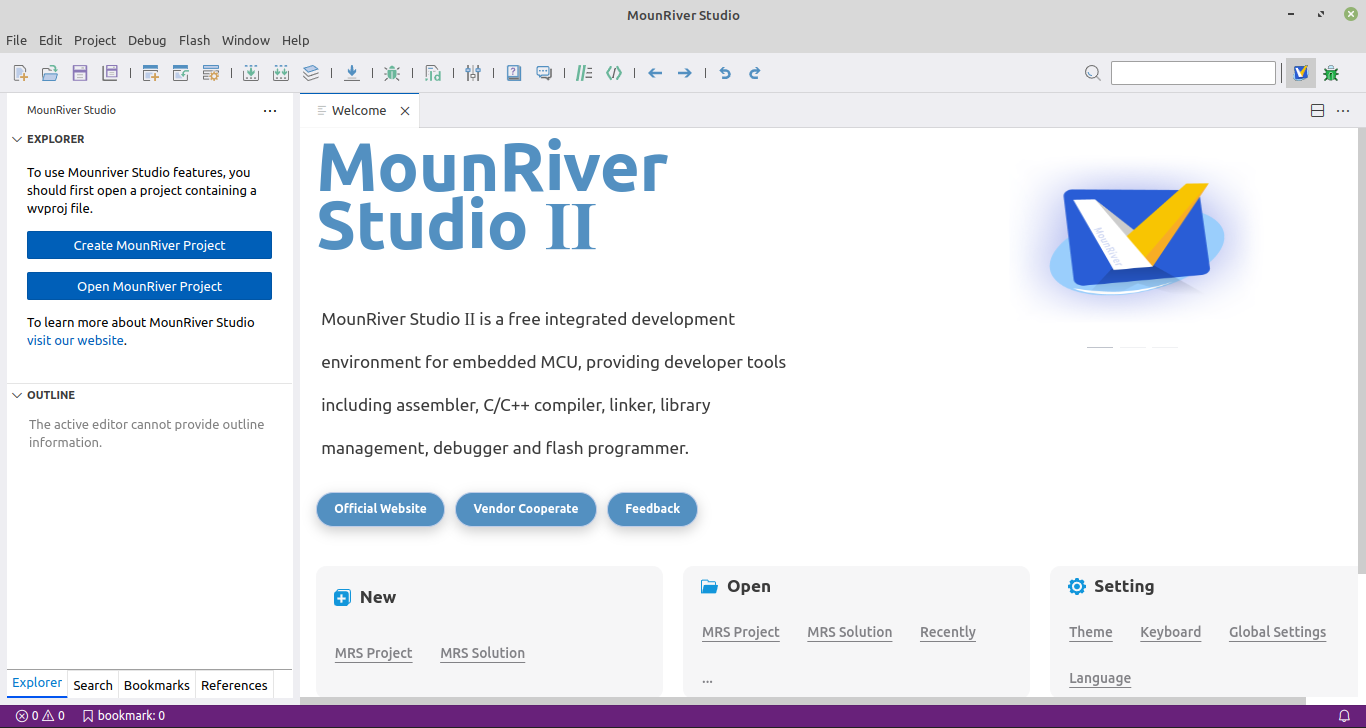Click the green 'id' document toolbar icon
Image resolution: width=1366 pixels, height=728 pixels.
(x=433, y=73)
